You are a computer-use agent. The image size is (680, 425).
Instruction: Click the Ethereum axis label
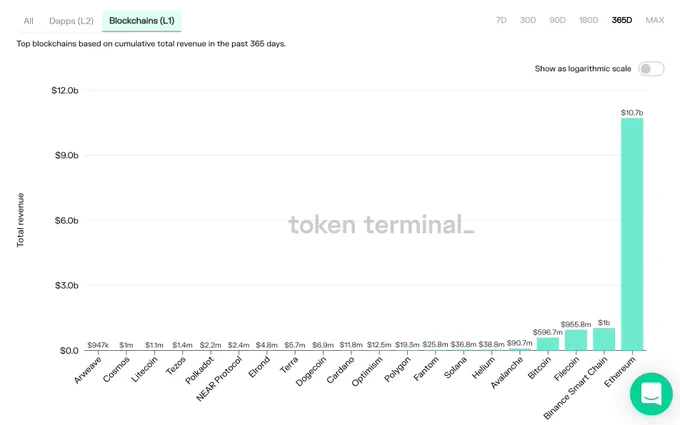point(620,372)
